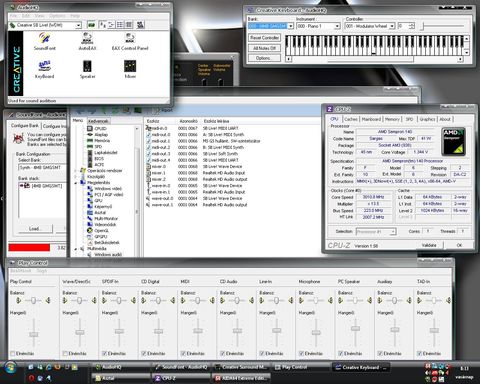Screen dimensions: 480x384
Task: Click the Microphone volume slider handle
Action: 316,332
